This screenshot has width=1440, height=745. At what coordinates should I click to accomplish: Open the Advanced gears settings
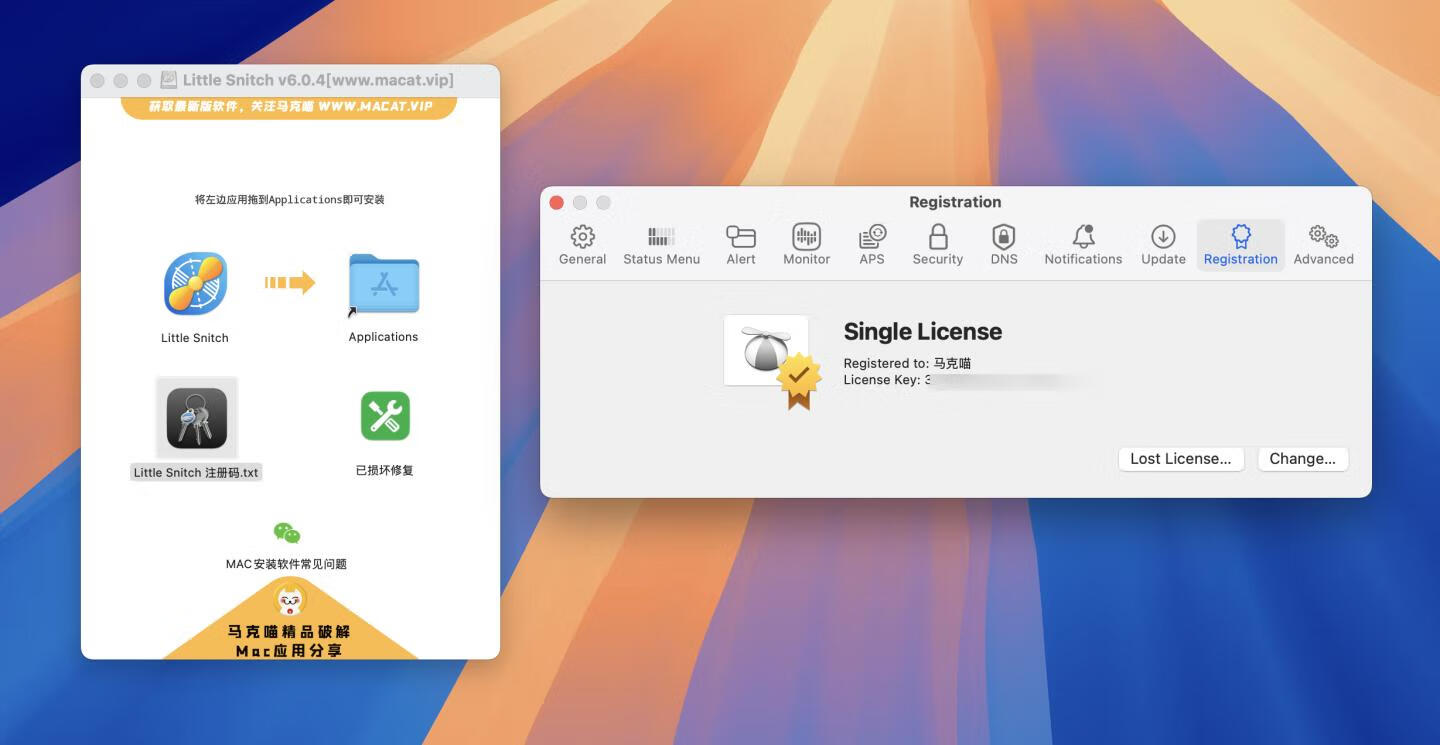[1323, 245]
